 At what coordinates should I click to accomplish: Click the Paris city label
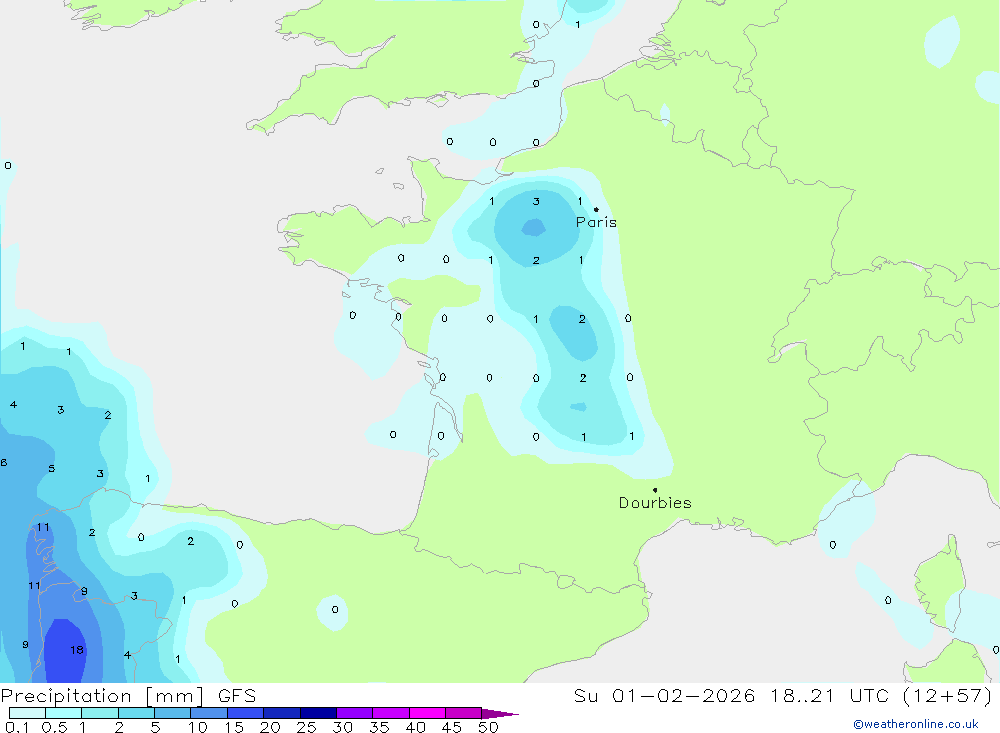click(596, 222)
